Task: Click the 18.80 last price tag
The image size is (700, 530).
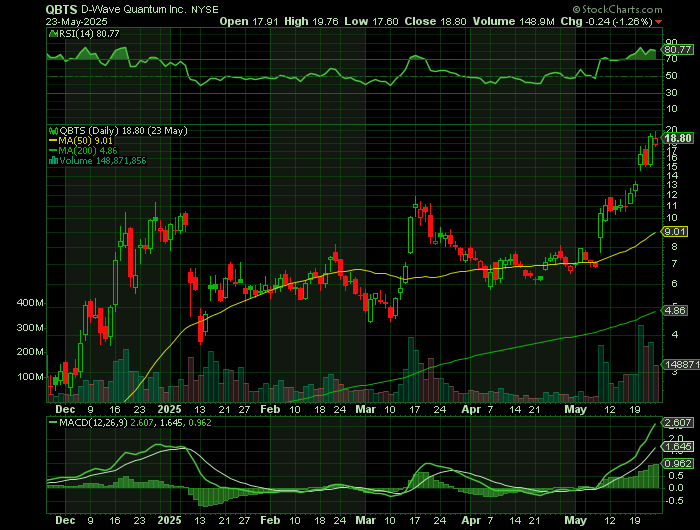Action: tap(678, 138)
